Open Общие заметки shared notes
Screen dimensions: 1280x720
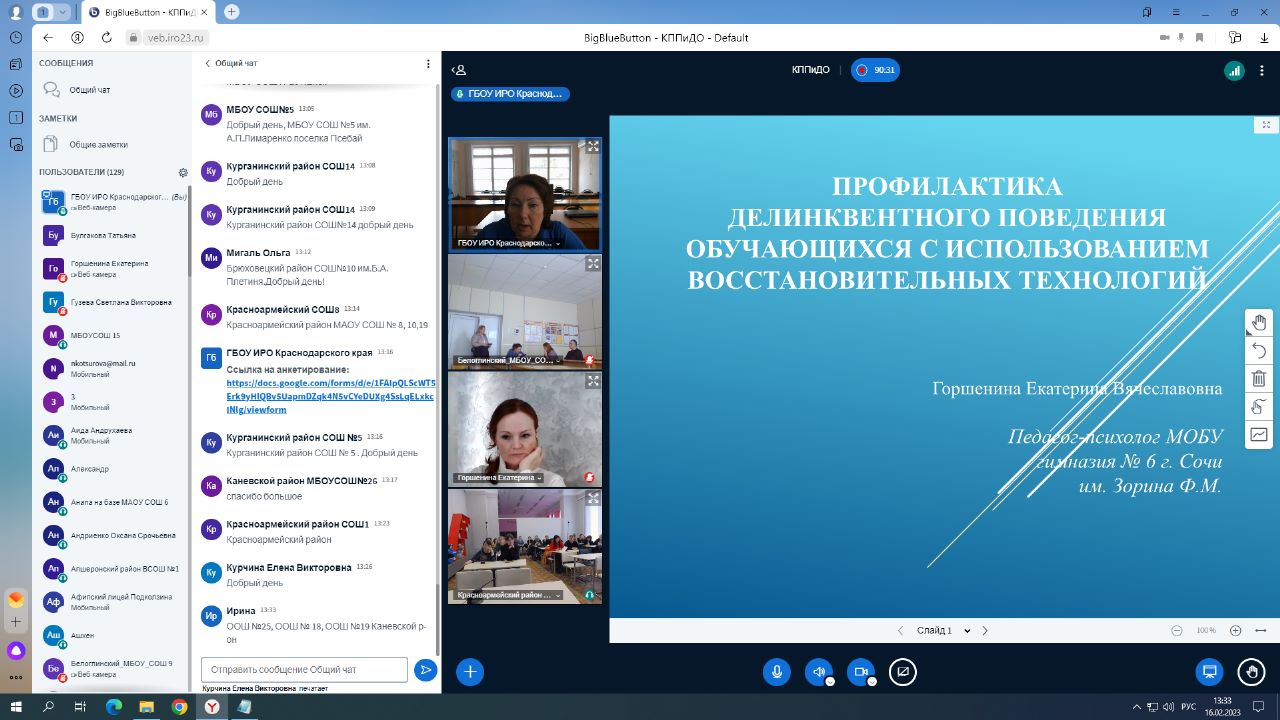click(x=98, y=144)
